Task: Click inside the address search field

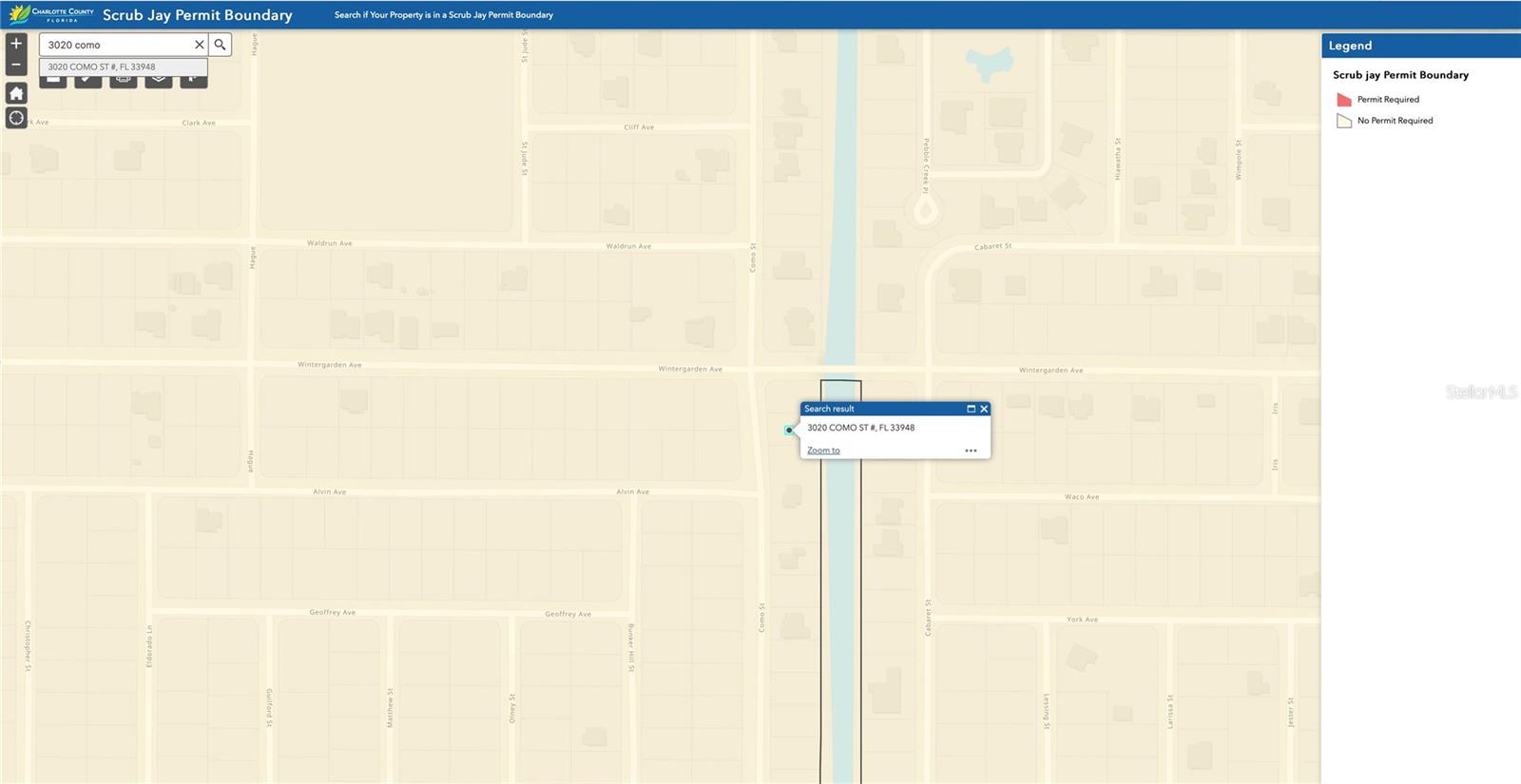Action: tap(114, 45)
